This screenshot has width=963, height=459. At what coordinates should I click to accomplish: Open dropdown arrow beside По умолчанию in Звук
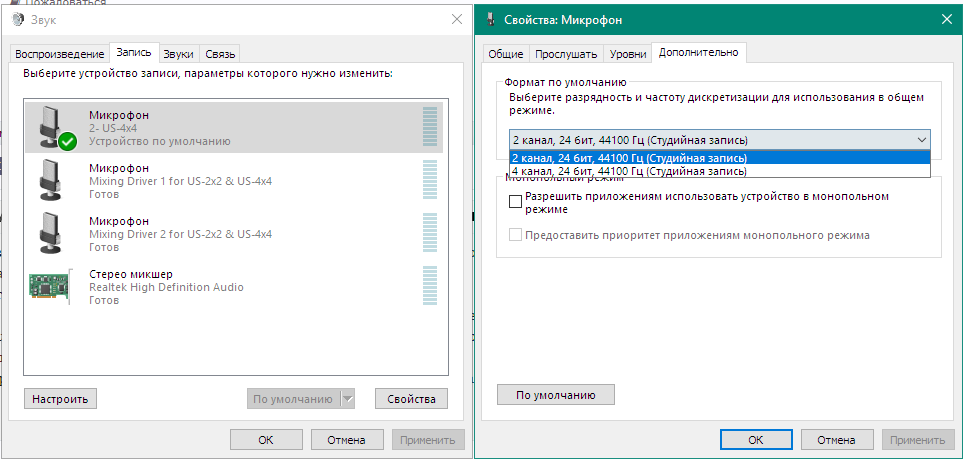348,399
